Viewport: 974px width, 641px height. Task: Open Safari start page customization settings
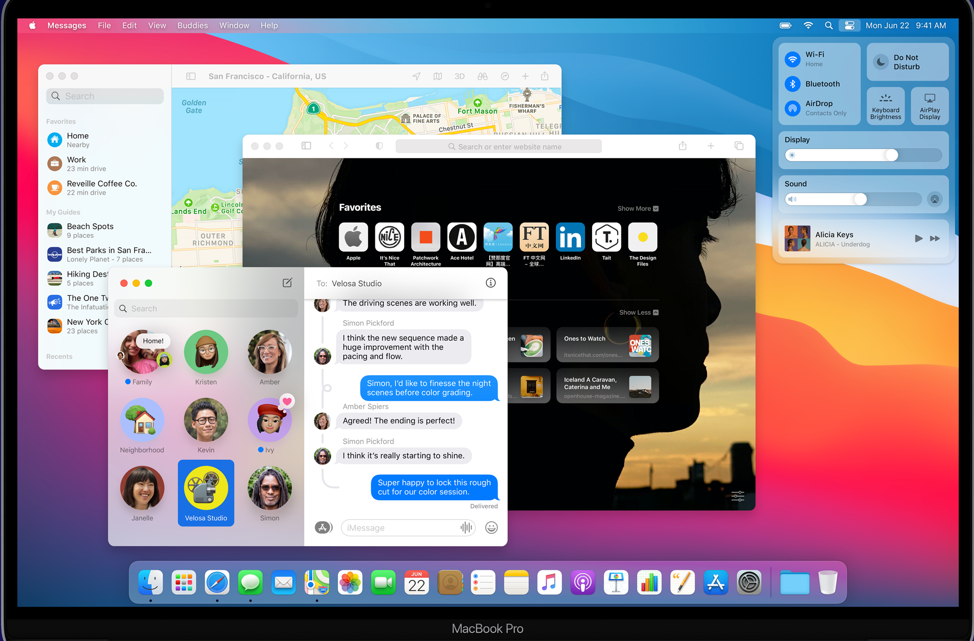coord(737,496)
